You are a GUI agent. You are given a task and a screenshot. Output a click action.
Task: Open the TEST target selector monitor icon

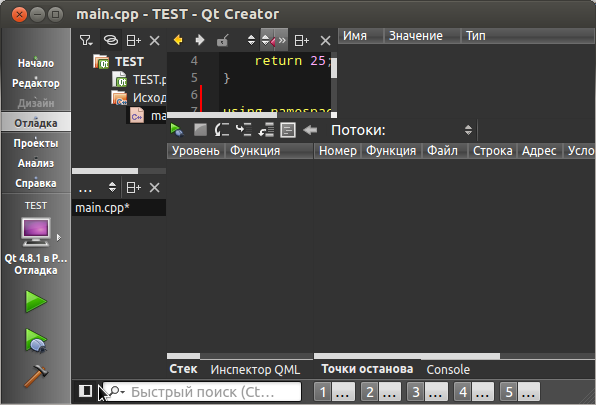click(35, 232)
